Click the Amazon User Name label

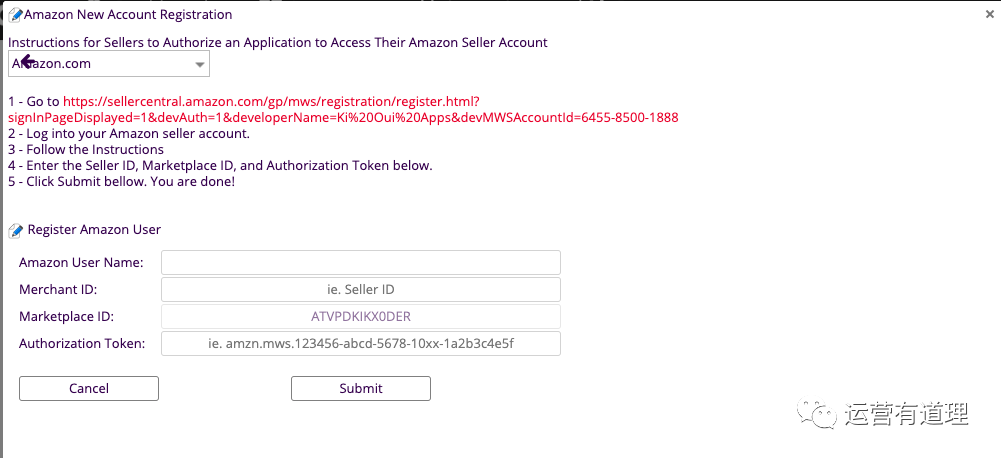(x=81, y=263)
